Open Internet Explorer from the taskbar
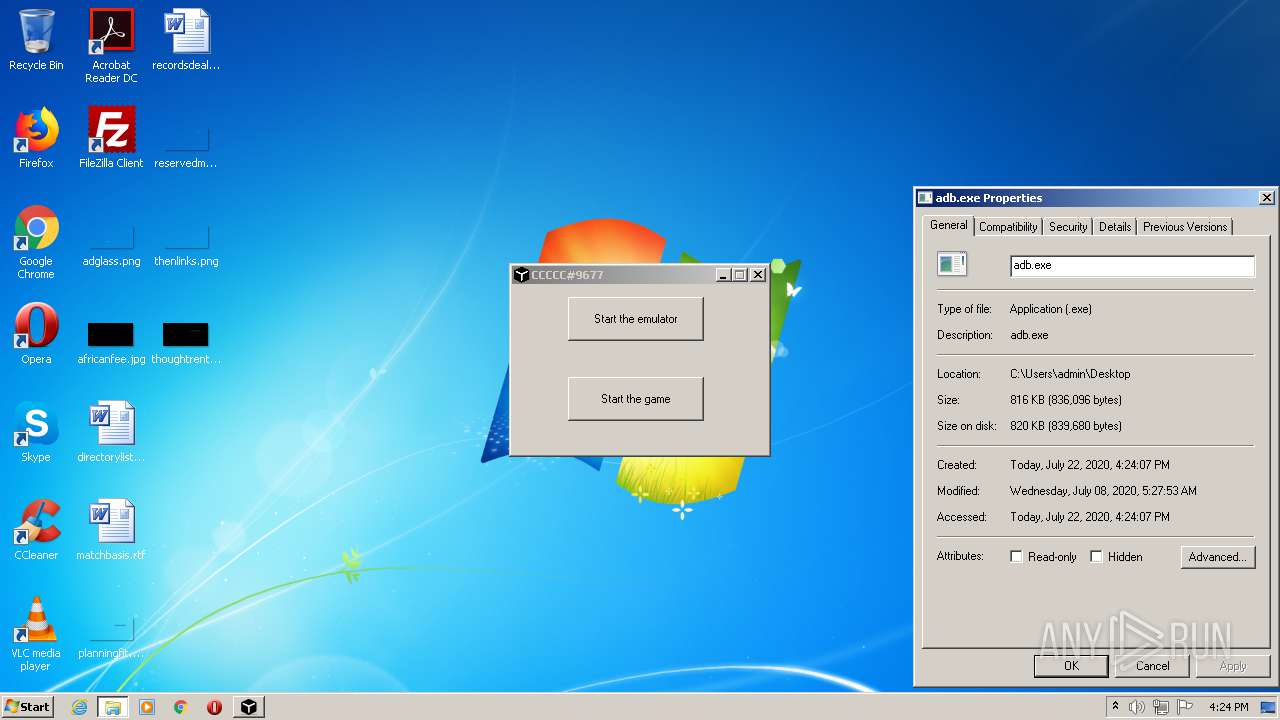This screenshot has width=1280, height=720. click(79, 707)
